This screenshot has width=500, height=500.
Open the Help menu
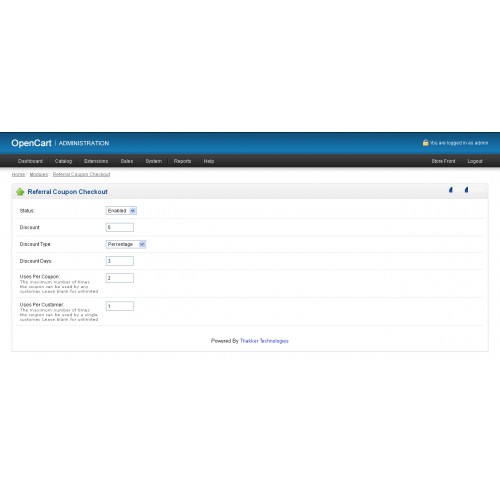209,161
